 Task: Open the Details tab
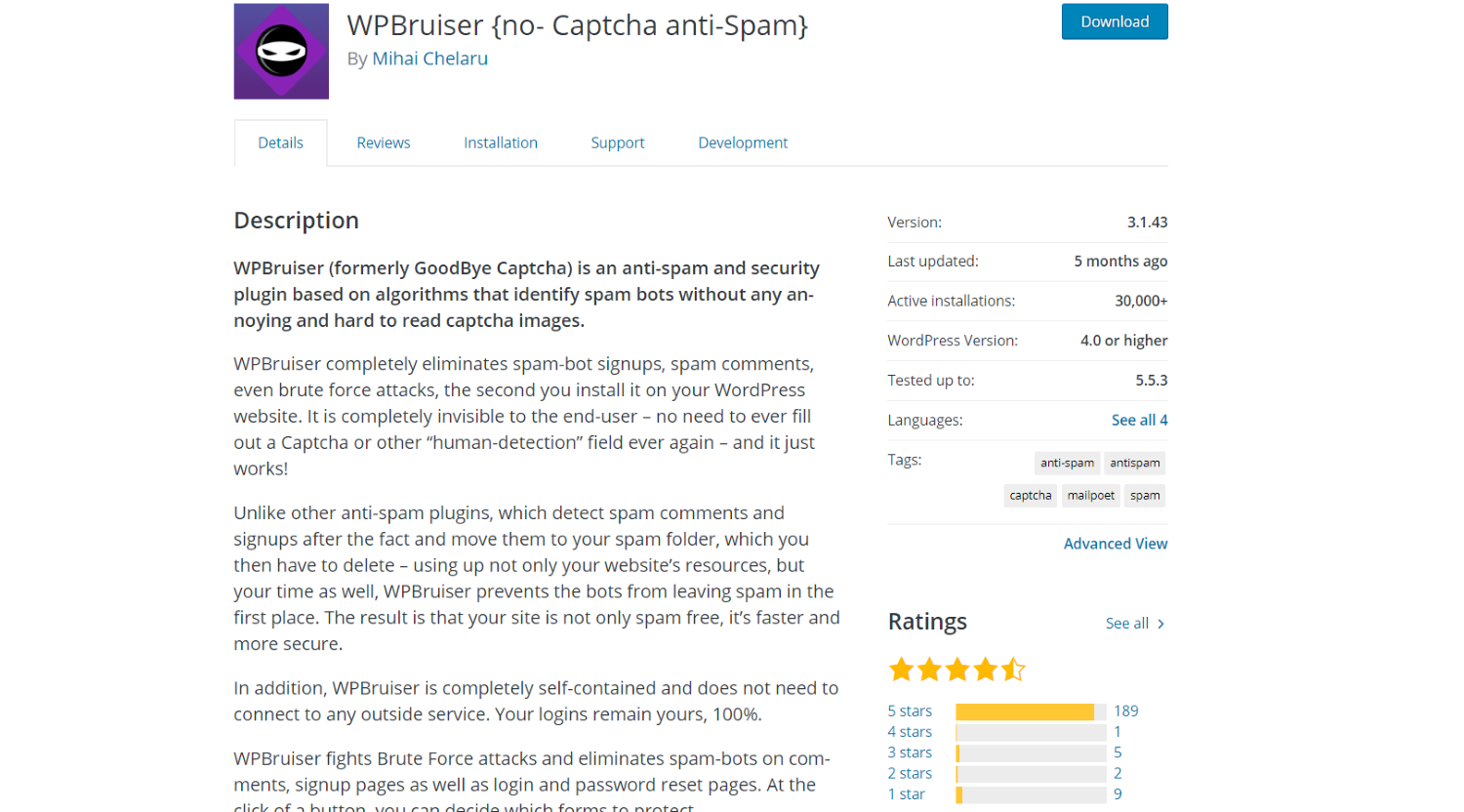[281, 142]
